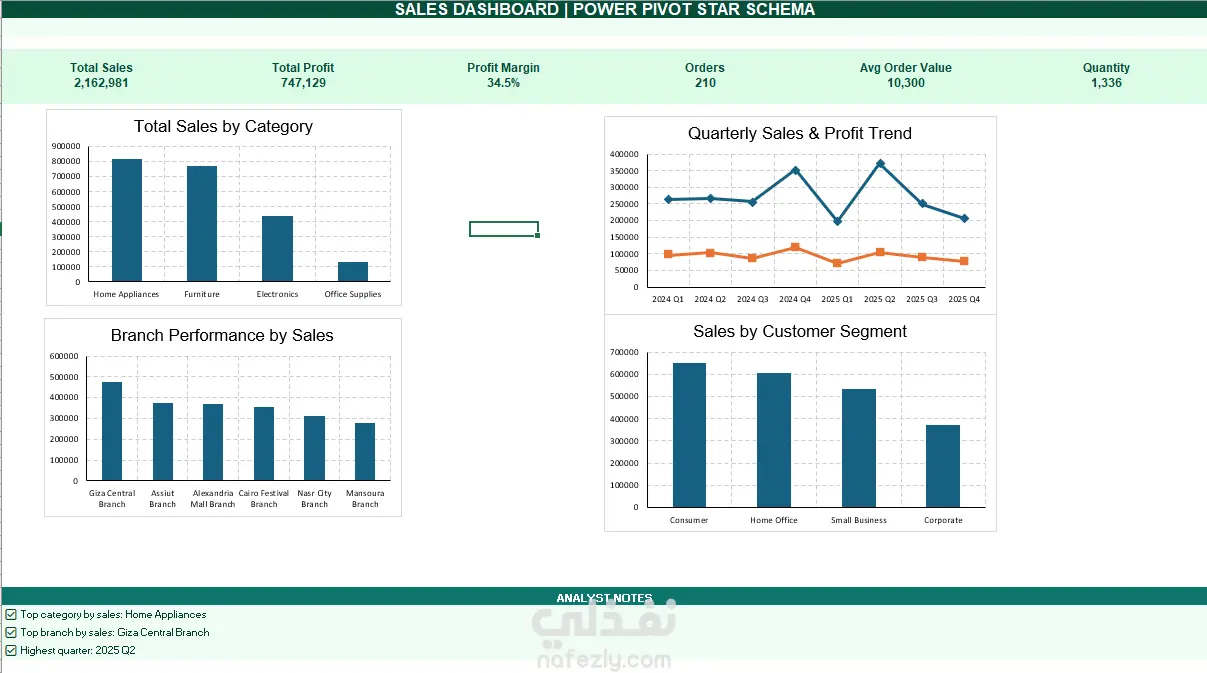The image size is (1207, 673).
Task: Click the Giza Central Branch bar
Action: tap(112, 431)
